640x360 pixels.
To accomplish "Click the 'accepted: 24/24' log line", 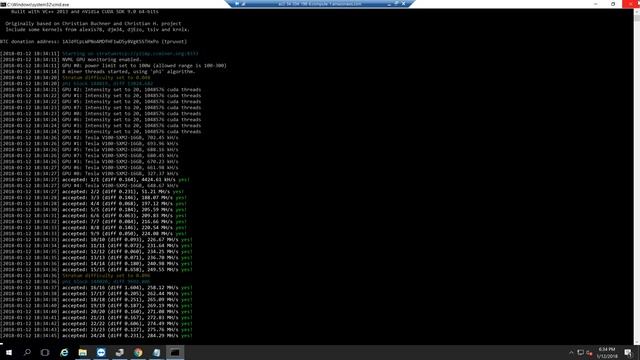I will 96,336.
